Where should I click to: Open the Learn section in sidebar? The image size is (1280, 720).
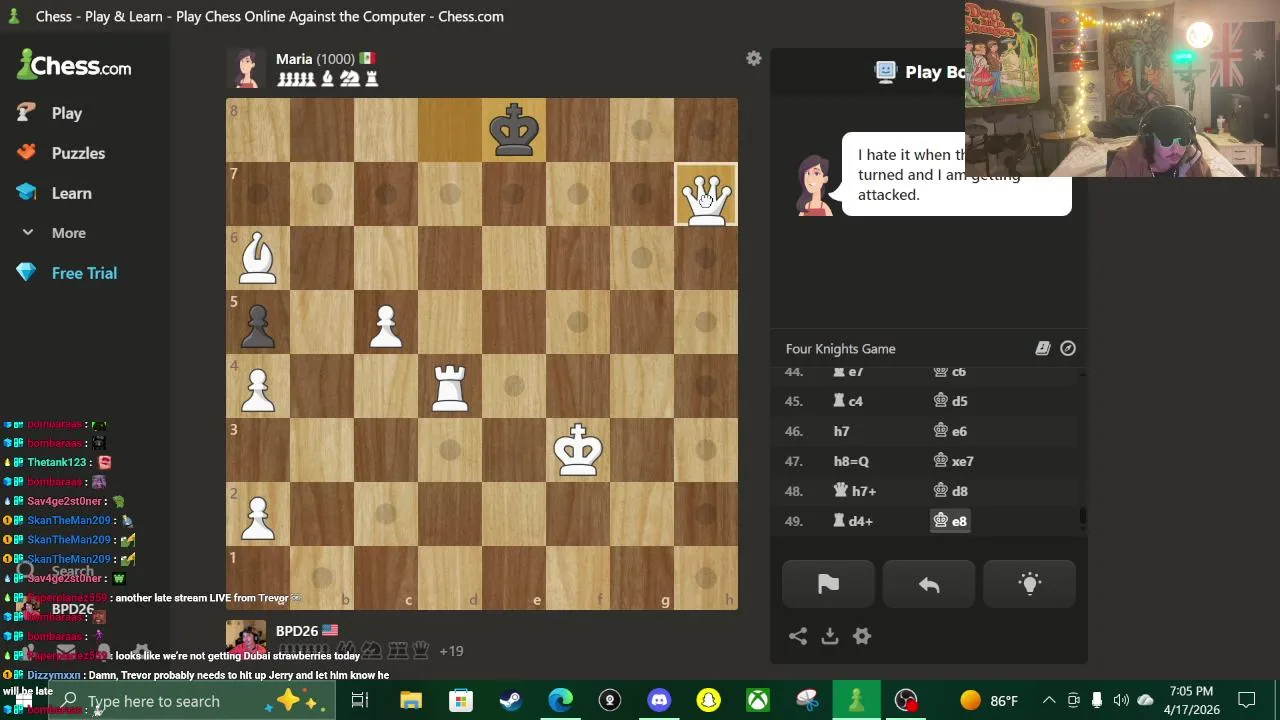[x=71, y=193]
